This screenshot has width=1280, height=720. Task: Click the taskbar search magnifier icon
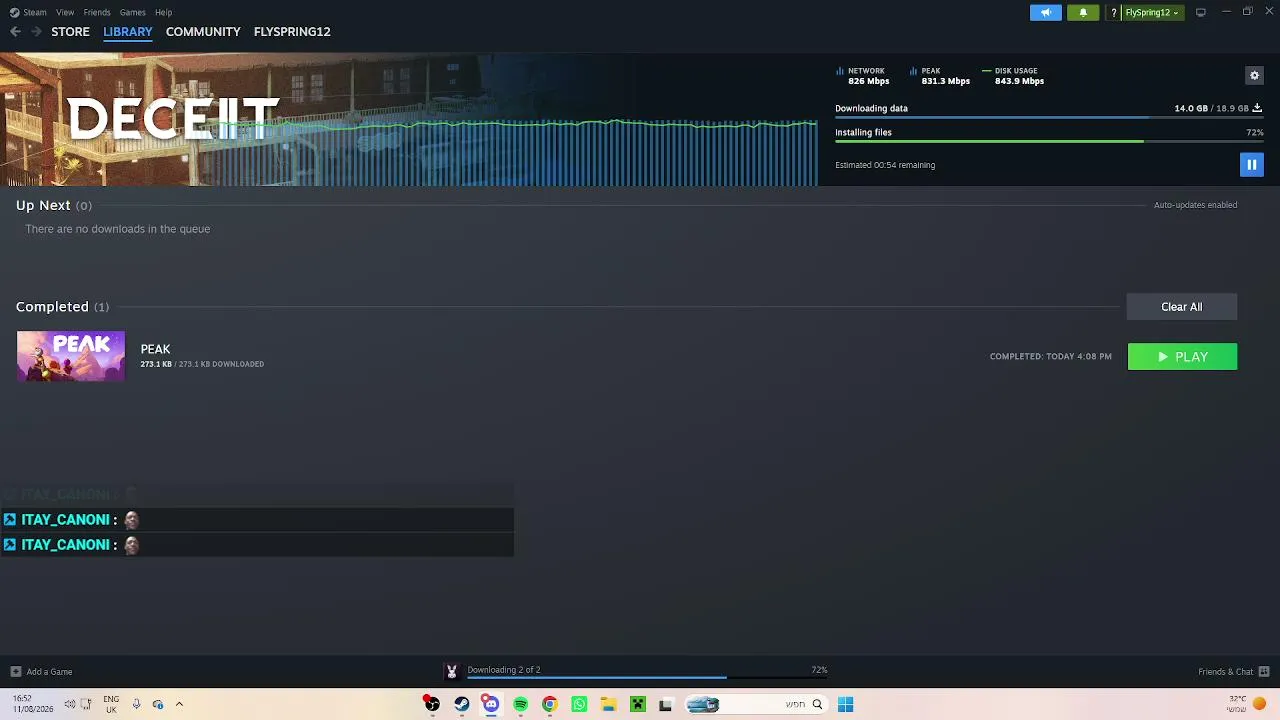coord(817,704)
